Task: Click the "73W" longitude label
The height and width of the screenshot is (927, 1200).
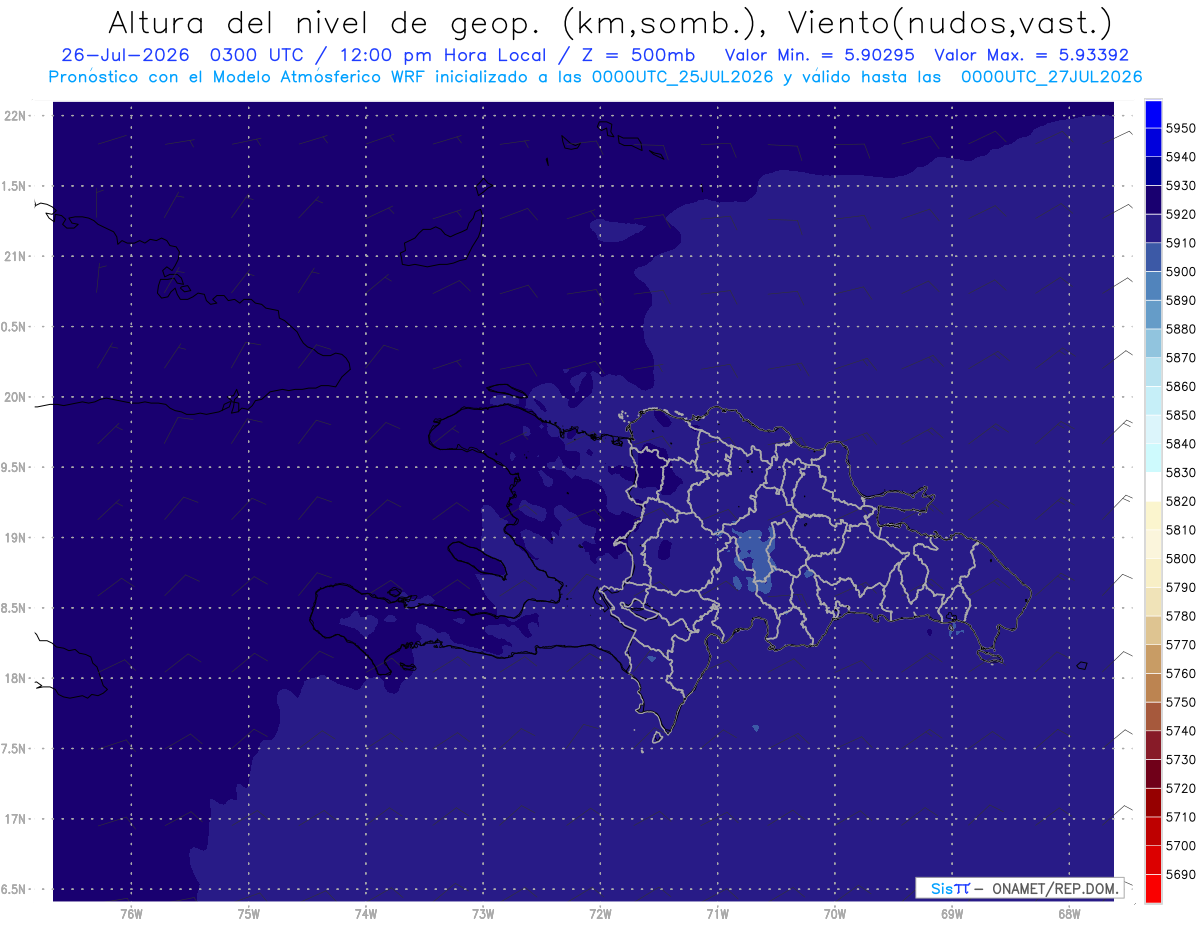Action: [x=483, y=913]
